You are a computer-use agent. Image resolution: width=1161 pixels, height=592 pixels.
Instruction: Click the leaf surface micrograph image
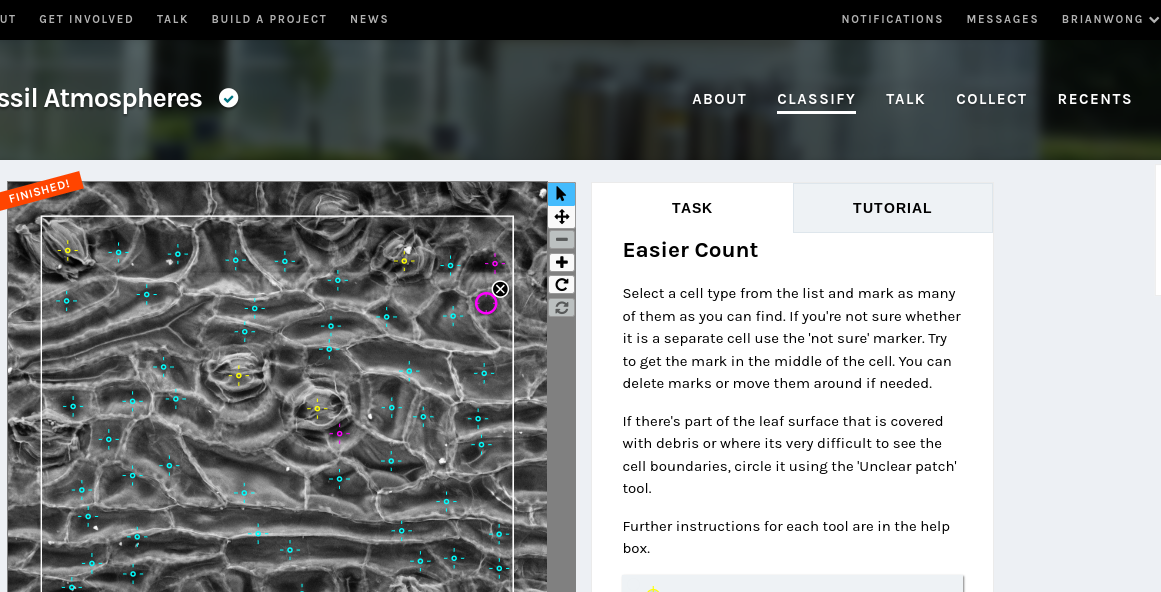[x=278, y=387]
